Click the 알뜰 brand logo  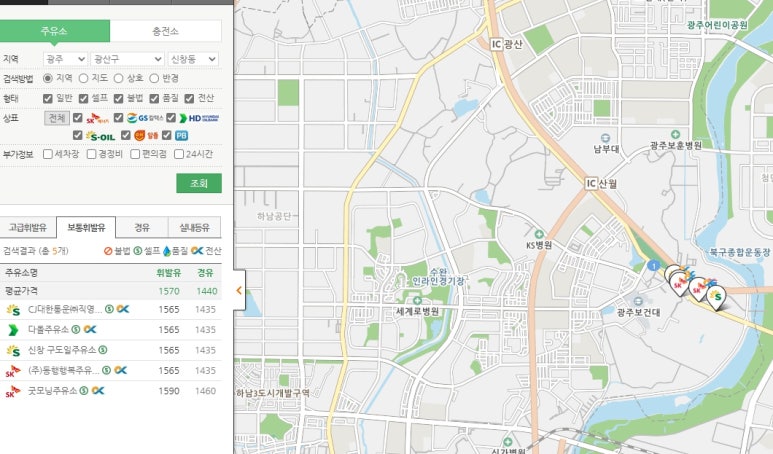(146, 135)
